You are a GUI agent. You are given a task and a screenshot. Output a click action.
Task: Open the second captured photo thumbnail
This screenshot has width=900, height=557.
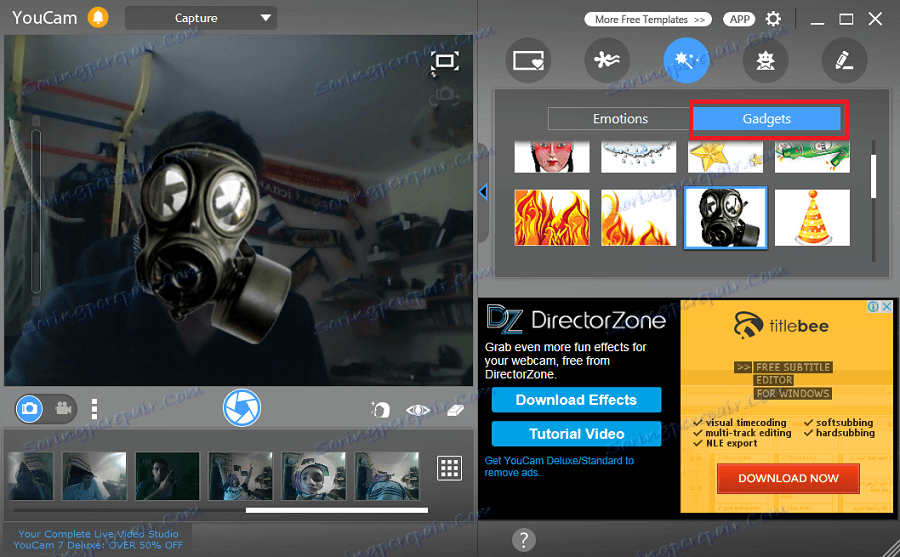point(94,476)
